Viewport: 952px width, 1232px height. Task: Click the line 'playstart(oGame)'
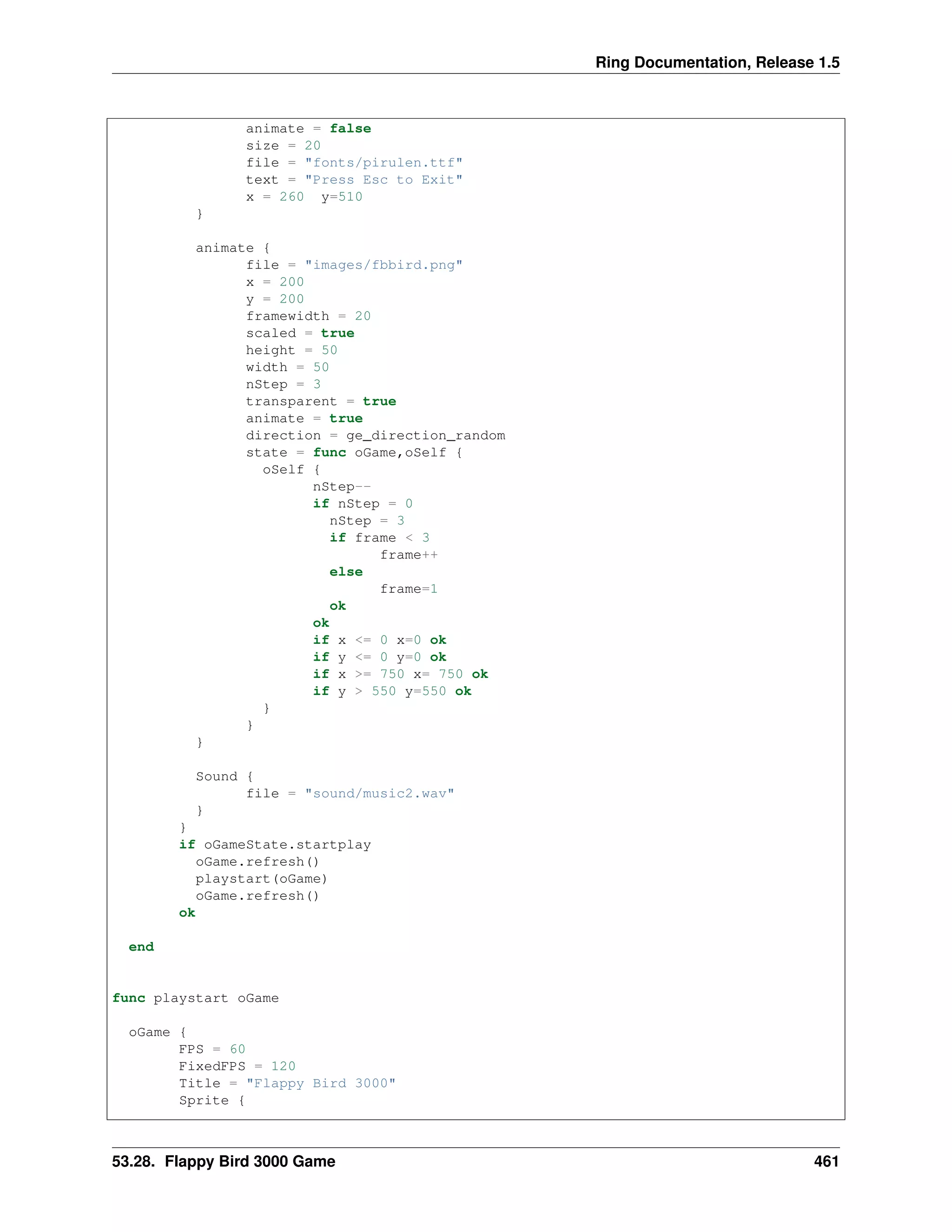click(262, 879)
